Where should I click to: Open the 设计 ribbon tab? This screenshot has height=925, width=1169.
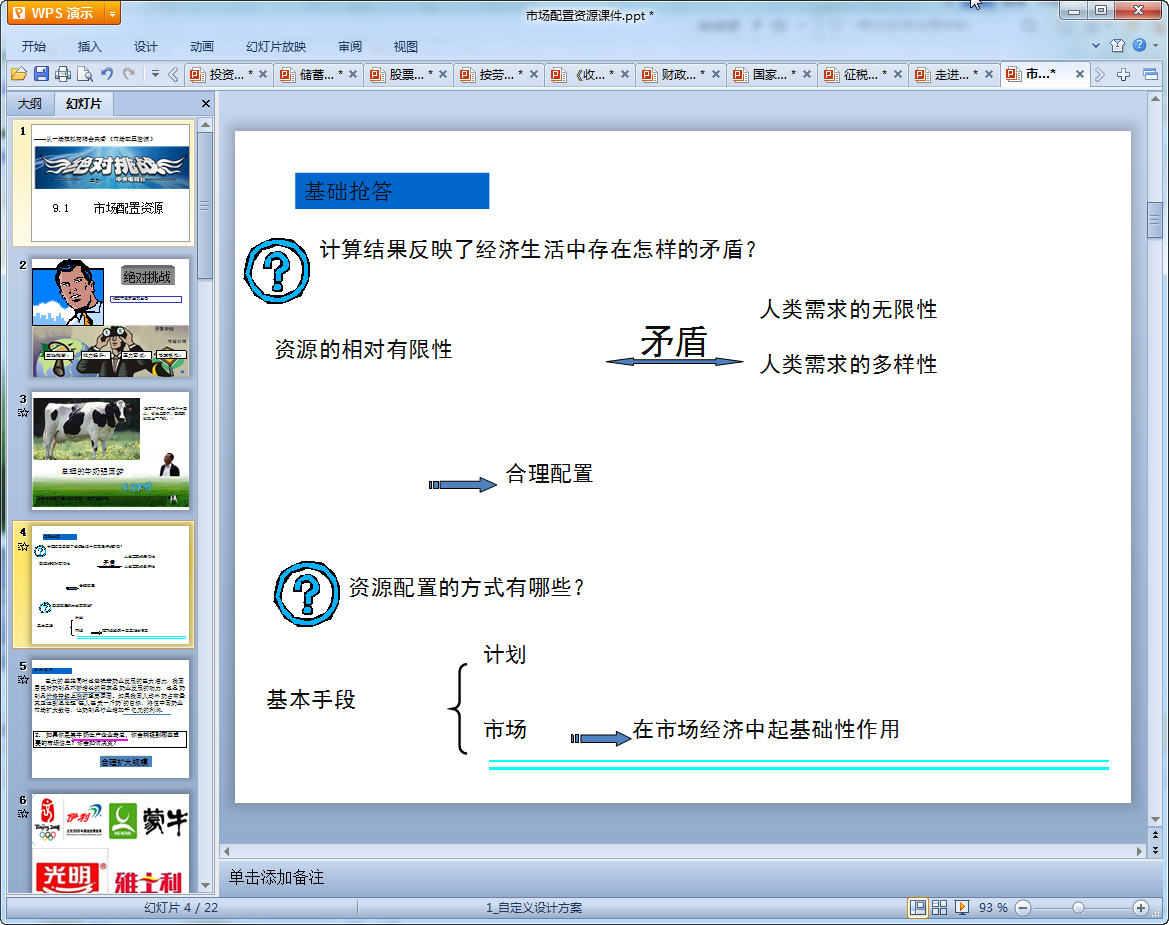click(145, 46)
